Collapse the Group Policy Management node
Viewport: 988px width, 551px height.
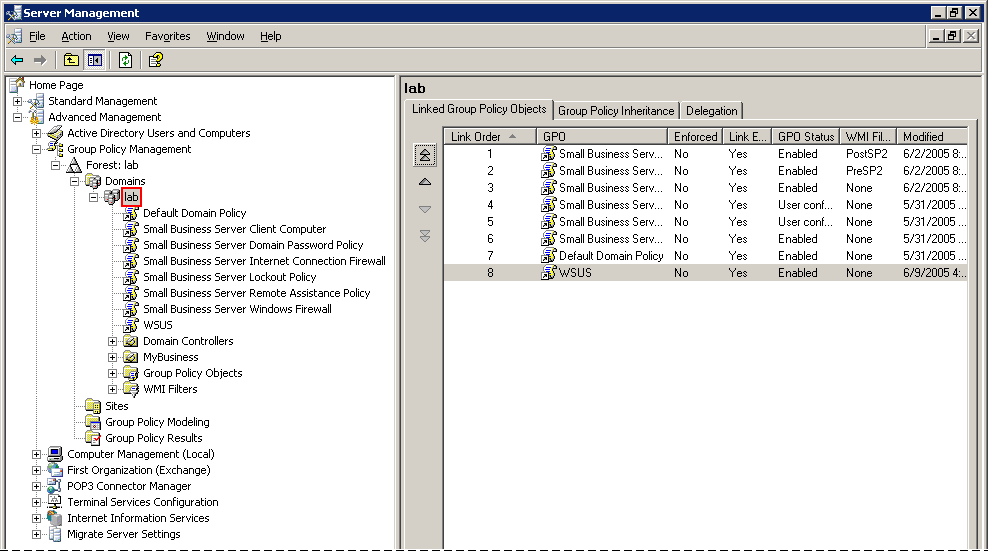point(37,149)
